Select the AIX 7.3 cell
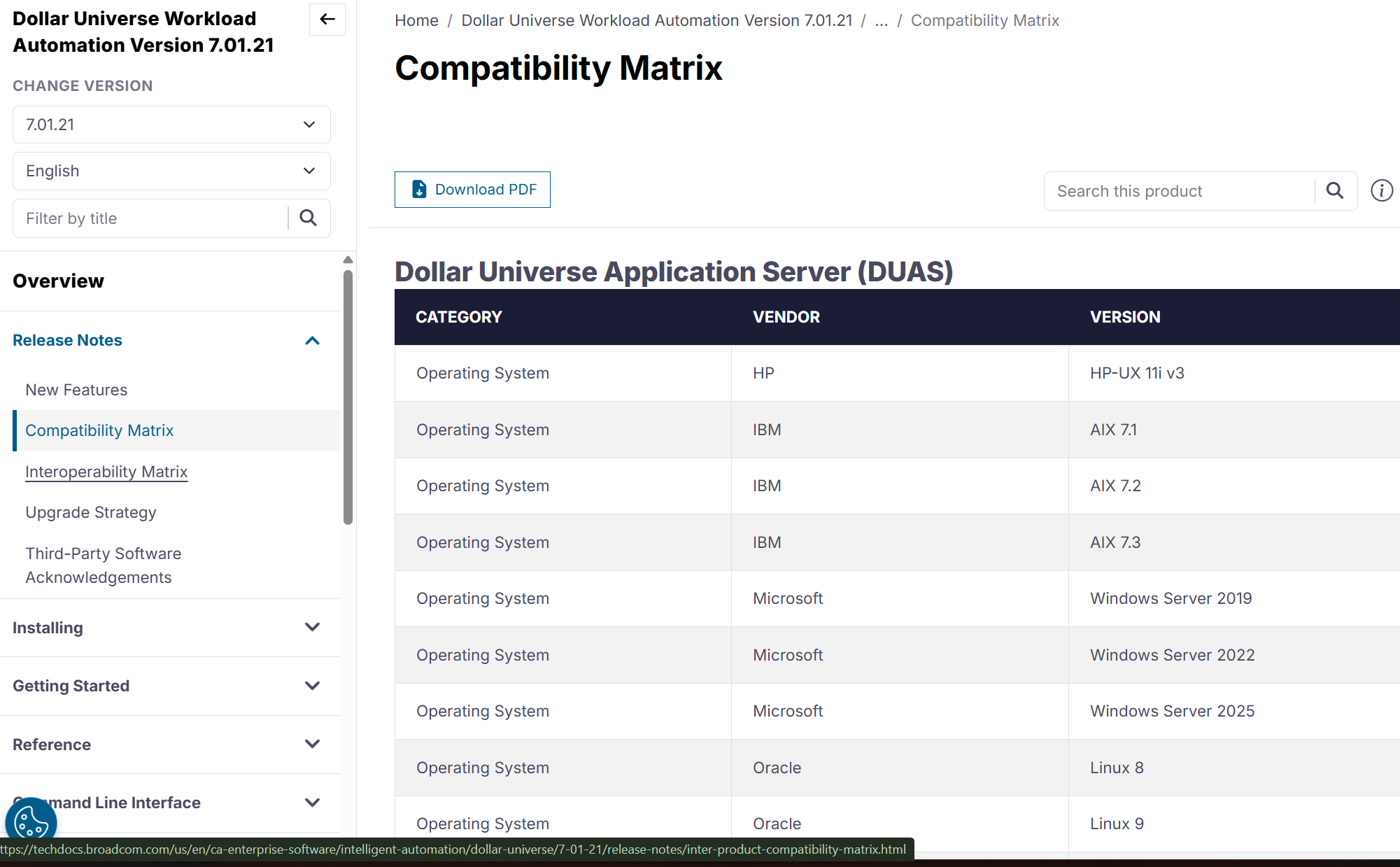1400x867 pixels. tap(1234, 542)
